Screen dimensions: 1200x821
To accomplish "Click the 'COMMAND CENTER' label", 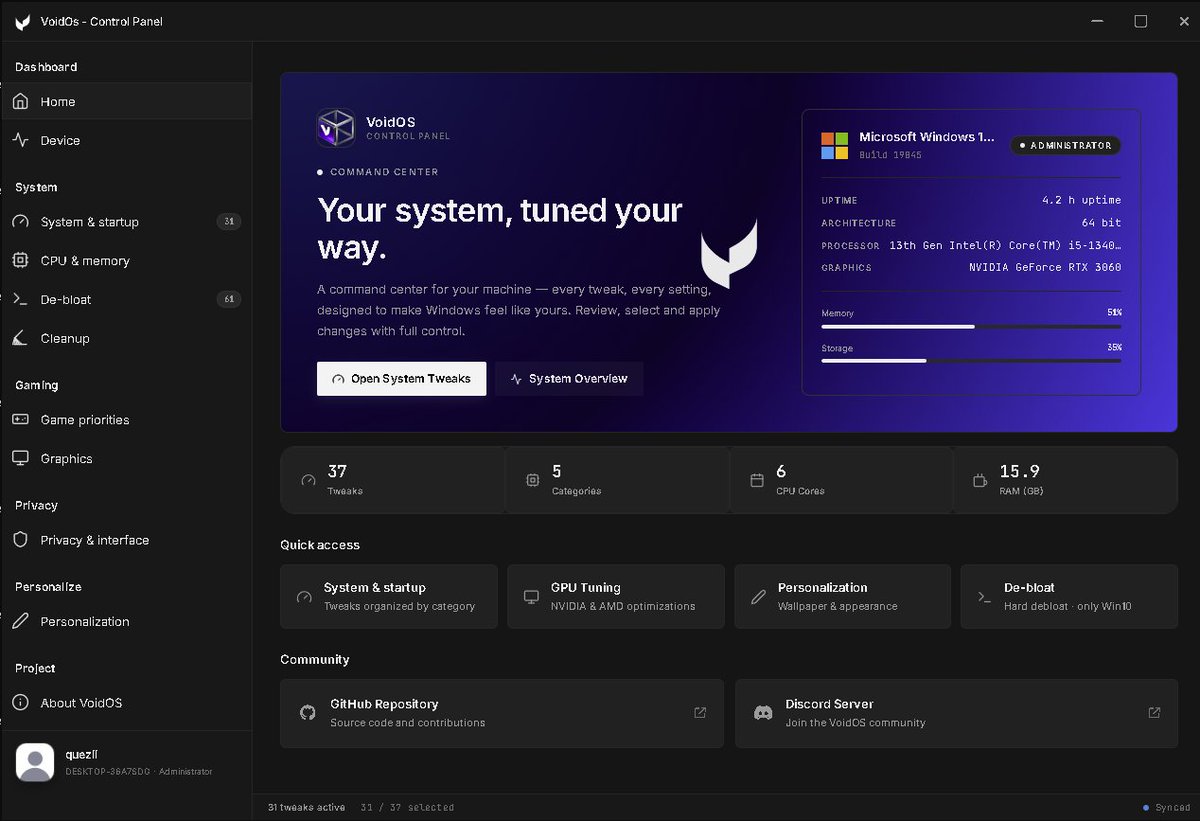I will point(384,172).
